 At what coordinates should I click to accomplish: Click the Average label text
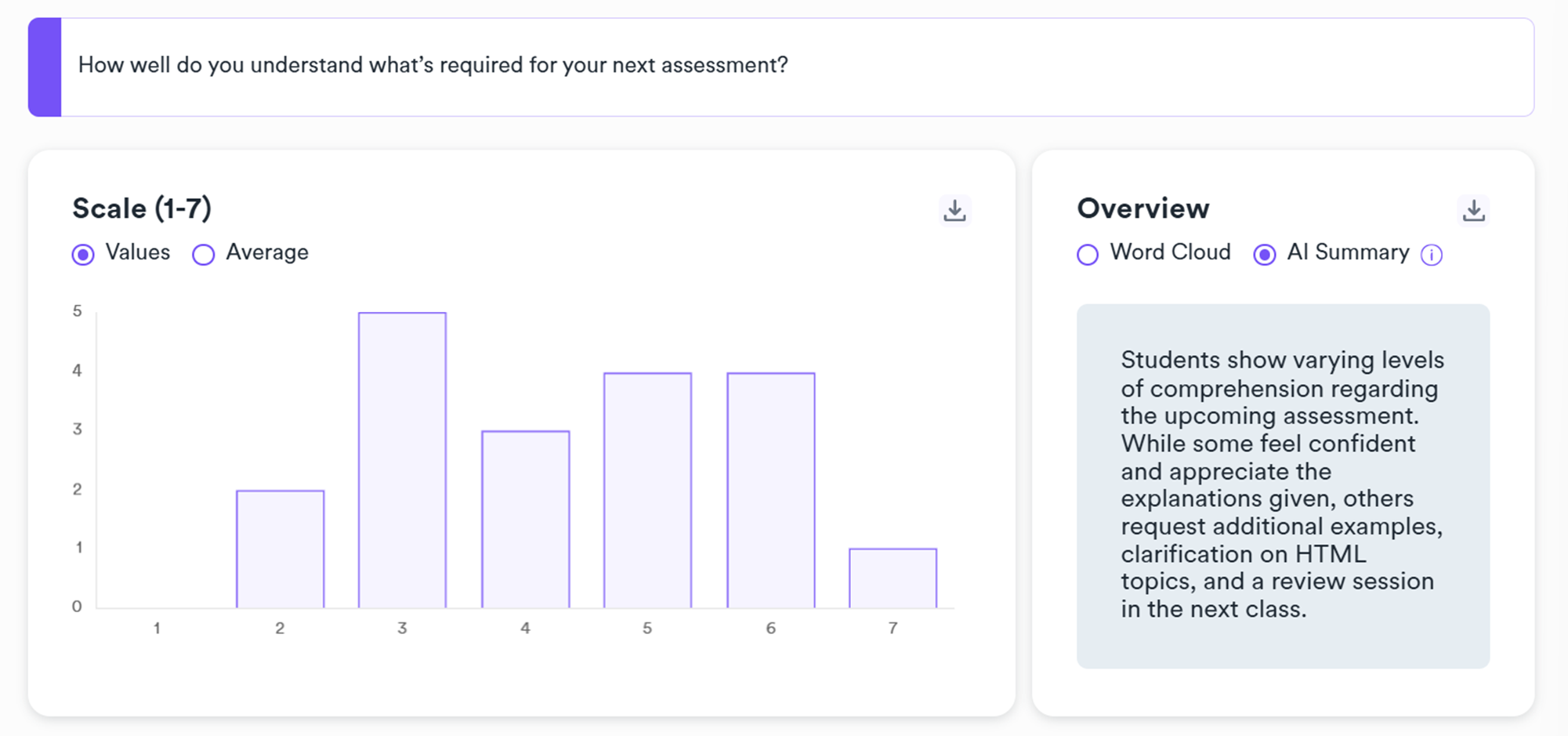267,252
